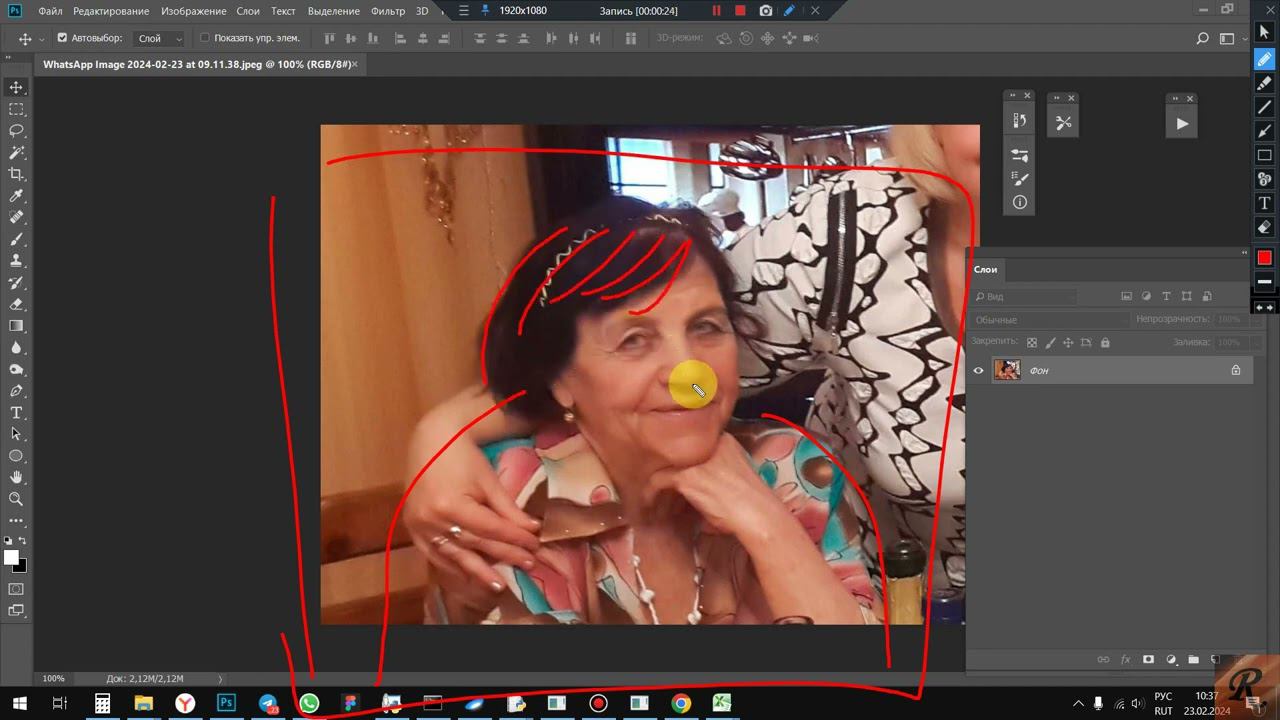Collapse the Layers panel with double arrows
Image resolution: width=1280 pixels, height=720 pixels.
1245,253
